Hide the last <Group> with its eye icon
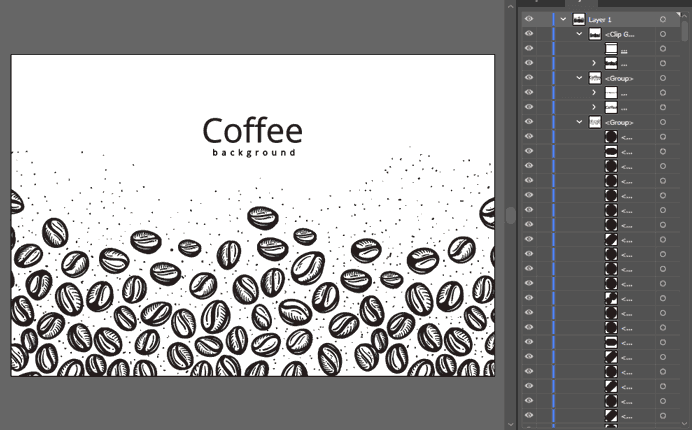Screen dimensions: 692x430 [x=529, y=122]
